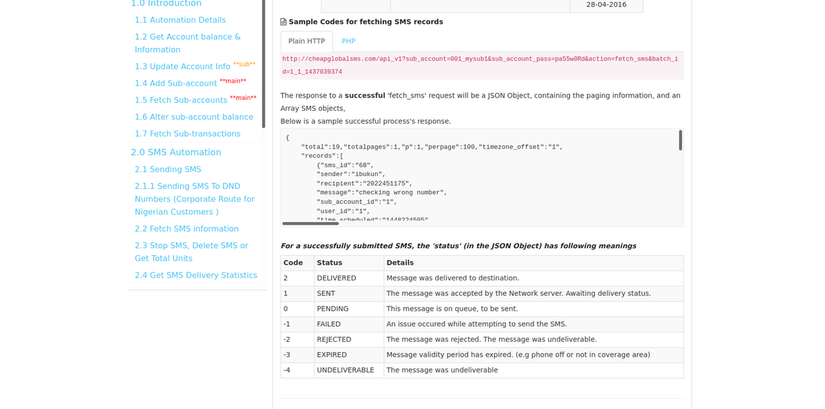Image resolution: width=825 pixels, height=409 pixels.
Task: Select the REJECTED status cell
Action: click(349, 340)
